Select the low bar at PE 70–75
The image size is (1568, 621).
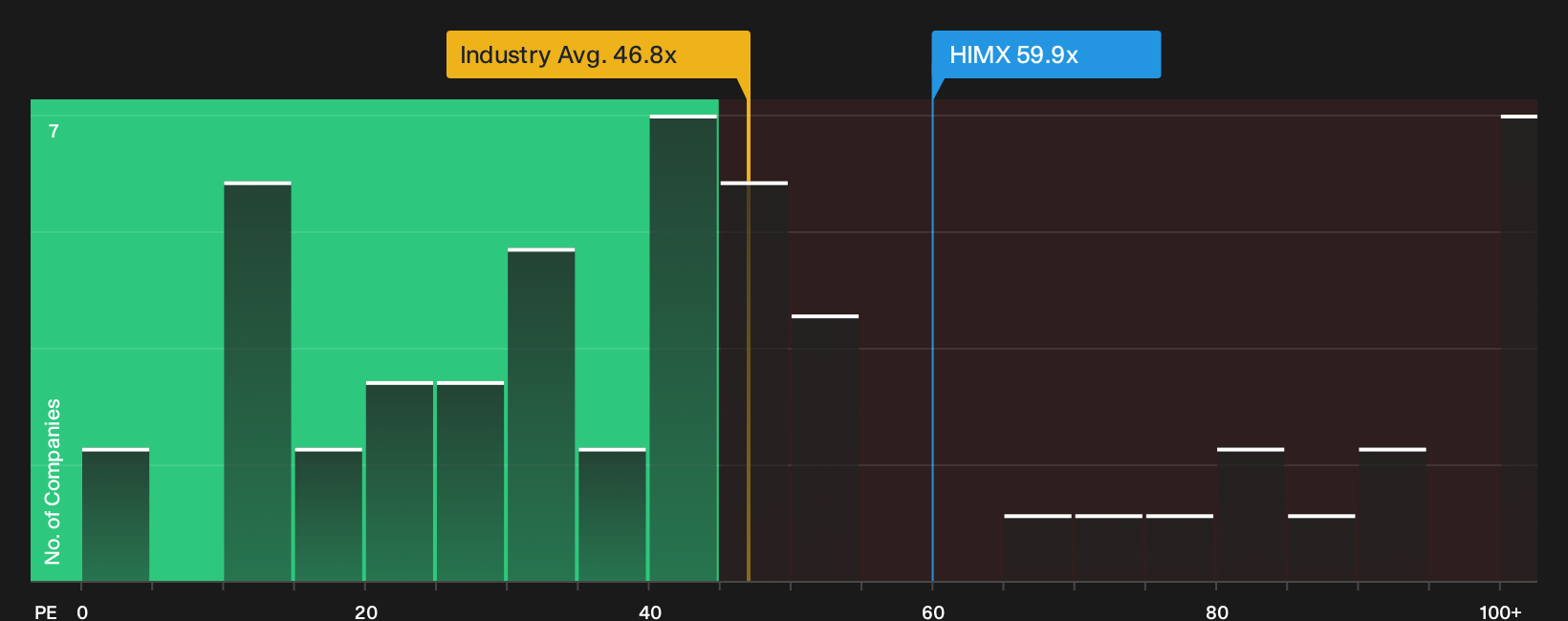point(1109,548)
